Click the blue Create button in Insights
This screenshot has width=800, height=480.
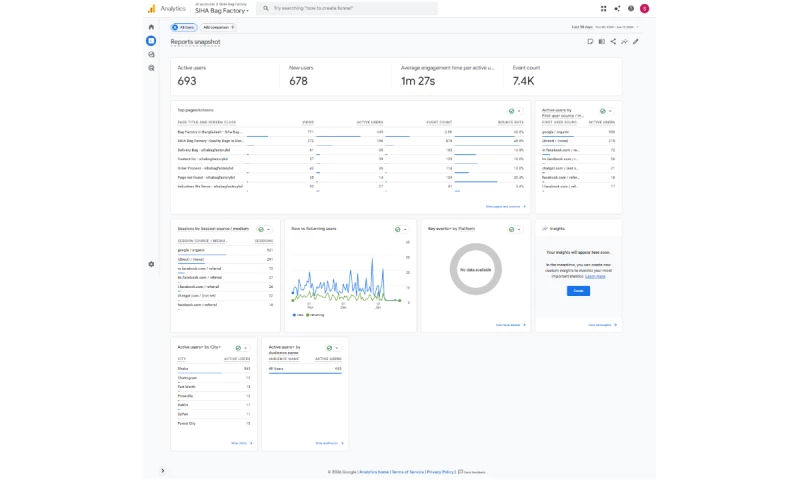coord(577,290)
